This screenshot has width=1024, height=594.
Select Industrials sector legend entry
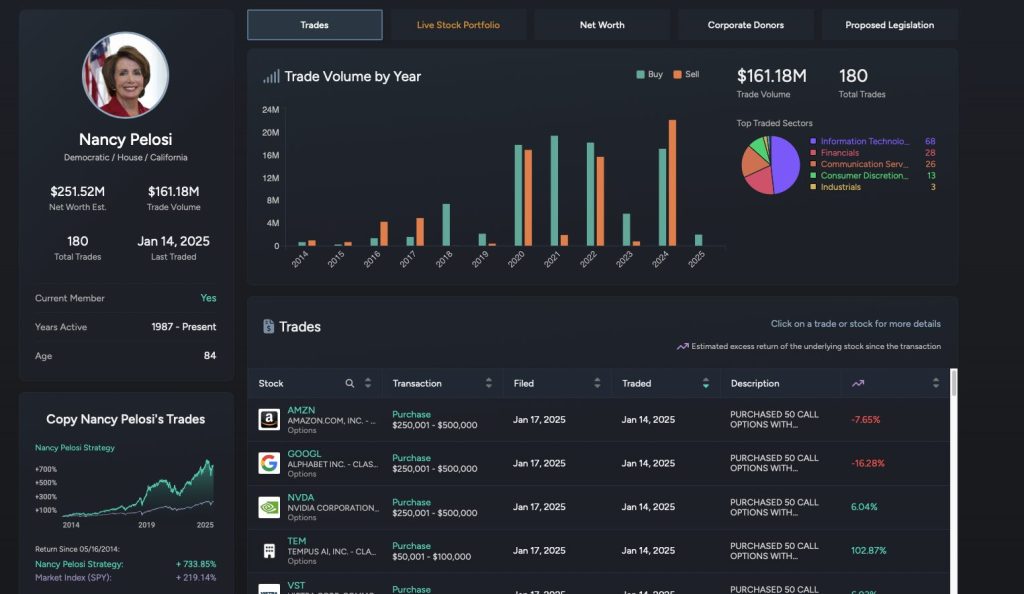click(840, 187)
